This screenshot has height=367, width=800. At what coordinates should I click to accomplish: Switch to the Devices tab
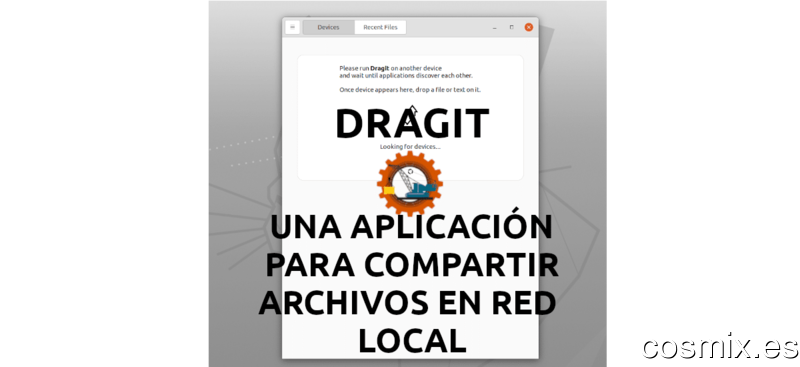[x=328, y=28]
